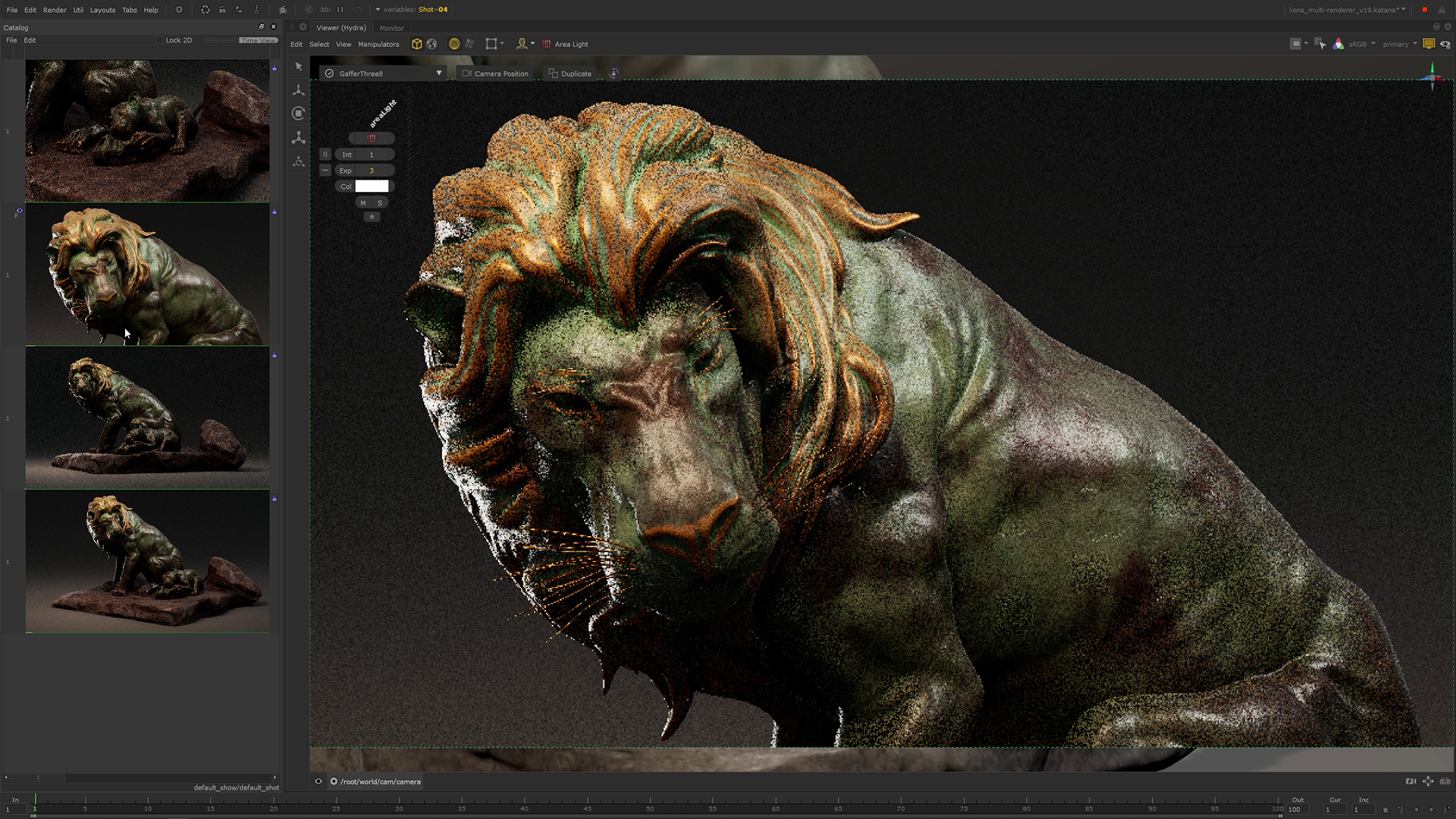1456x819 pixels.
Task: Click the white Col color swatch
Action: pos(372,187)
